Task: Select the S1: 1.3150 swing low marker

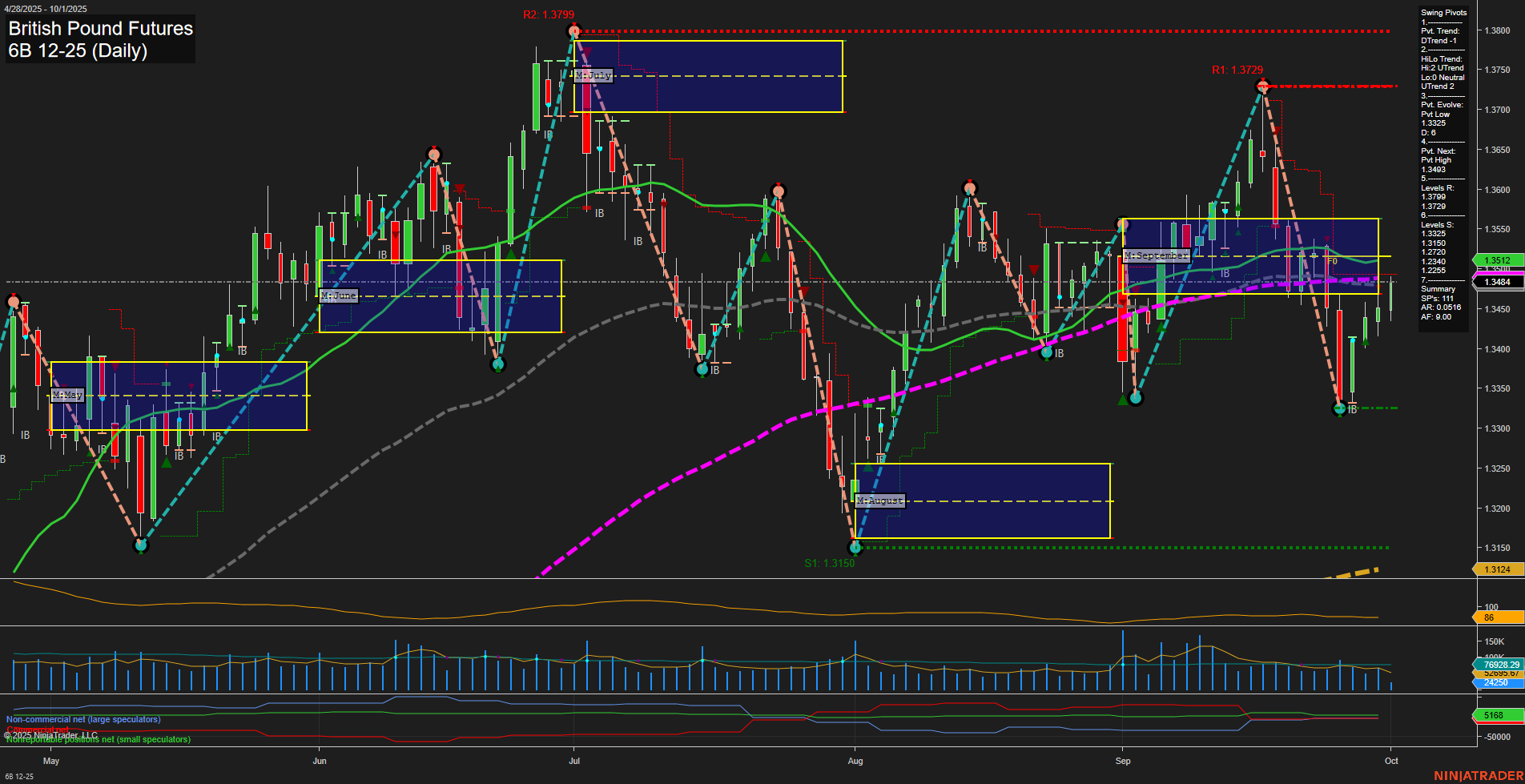Action: tap(855, 548)
